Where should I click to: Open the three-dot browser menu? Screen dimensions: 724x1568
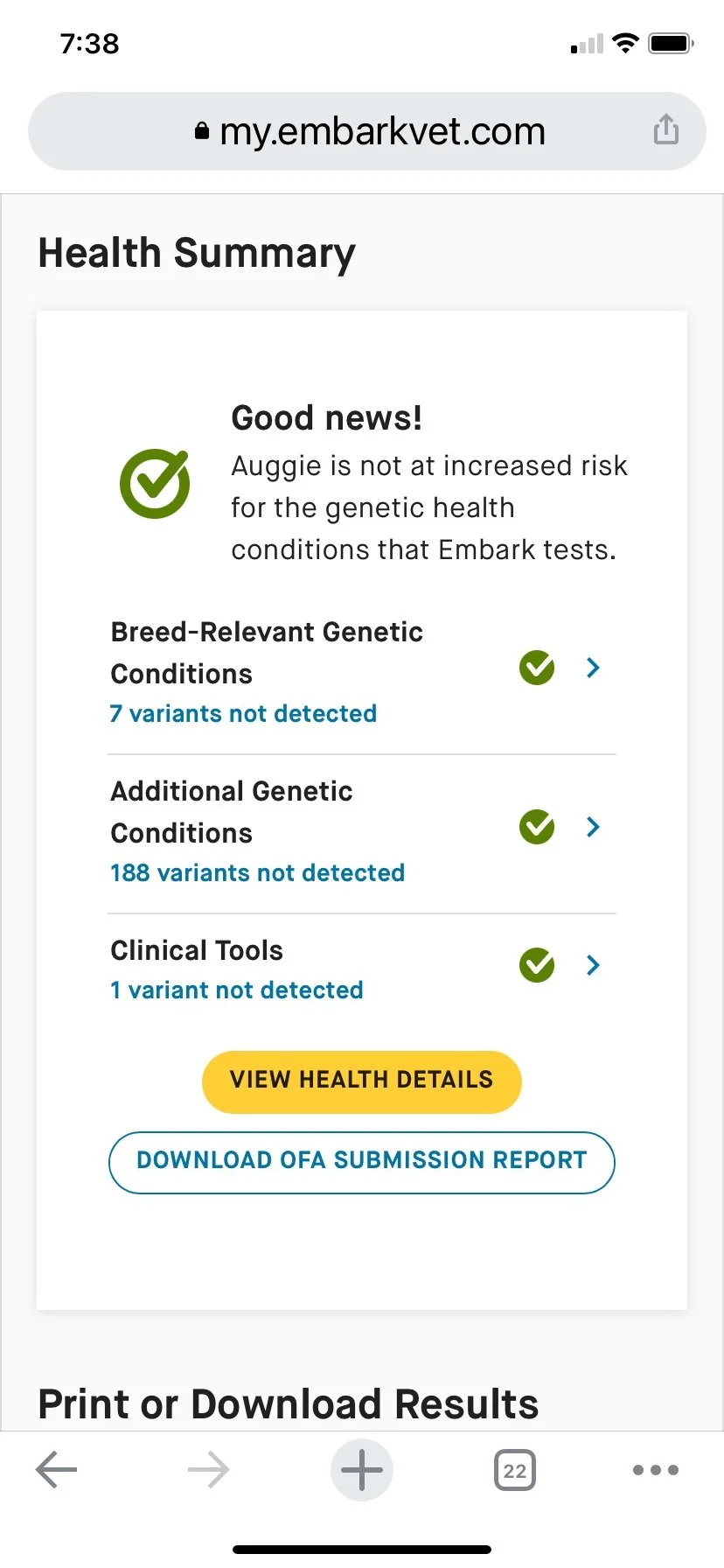coord(656,1470)
